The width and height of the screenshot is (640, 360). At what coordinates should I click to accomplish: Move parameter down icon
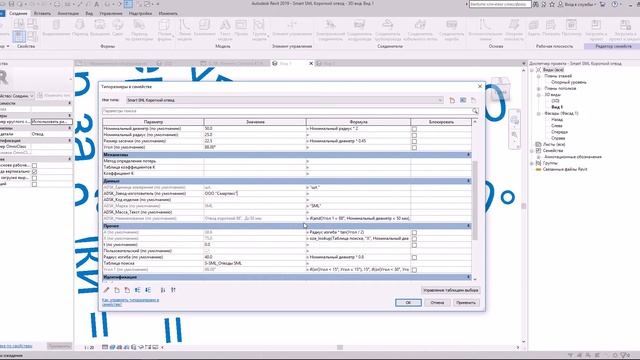click(x=148, y=290)
